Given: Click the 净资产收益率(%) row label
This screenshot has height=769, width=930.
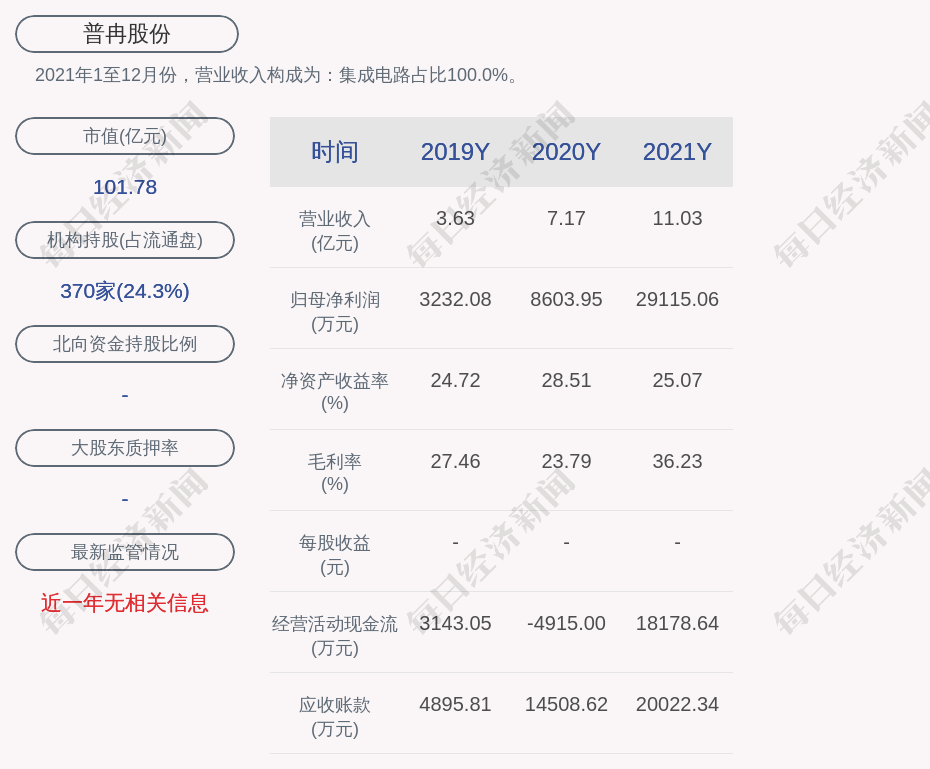Looking at the screenshot, I should [335, 392].
